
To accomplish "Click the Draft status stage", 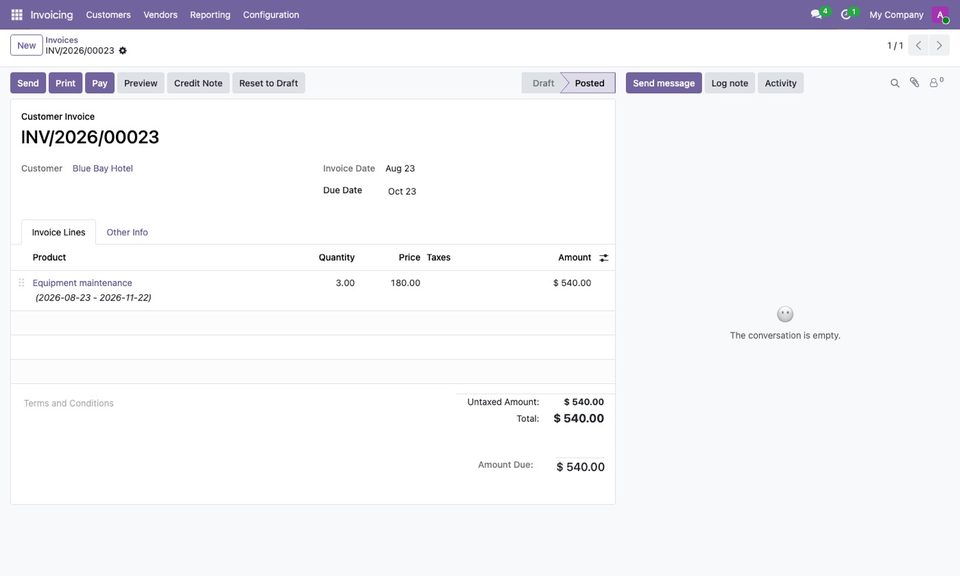I will tap(542, 83).
